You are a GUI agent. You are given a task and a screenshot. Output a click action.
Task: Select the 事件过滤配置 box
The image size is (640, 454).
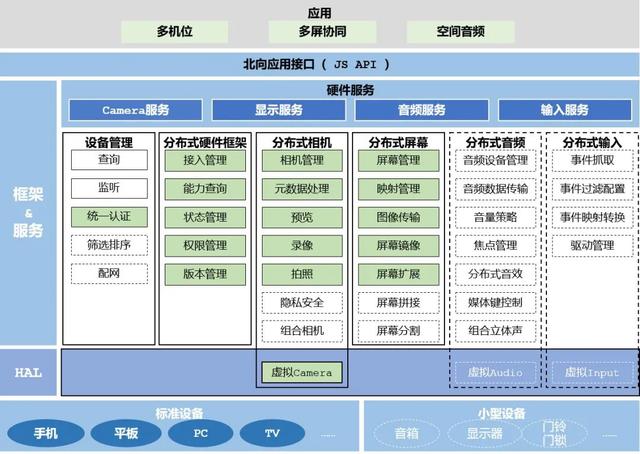(x=593, y=189)
